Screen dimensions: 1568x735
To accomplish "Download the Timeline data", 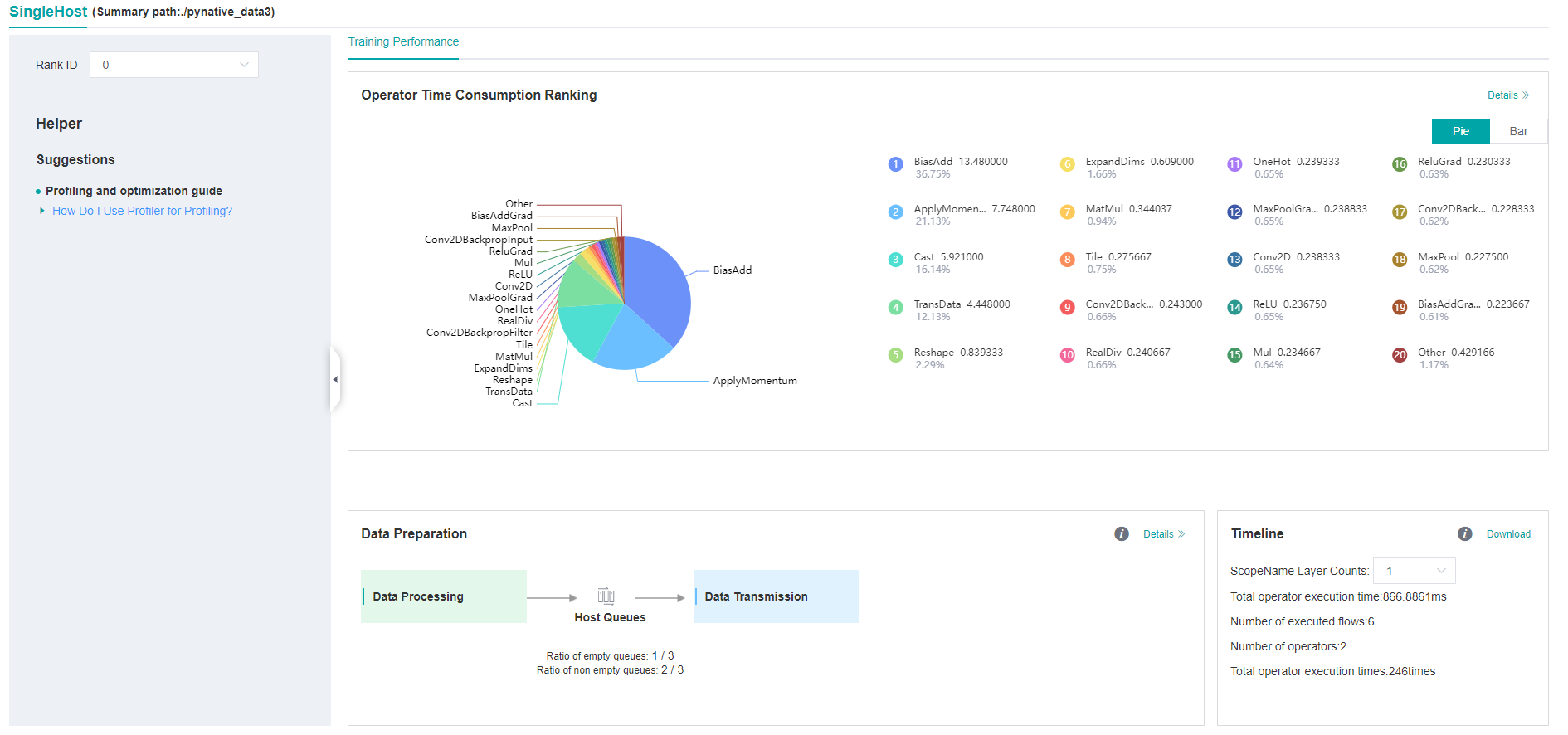I will point(1507,534).
